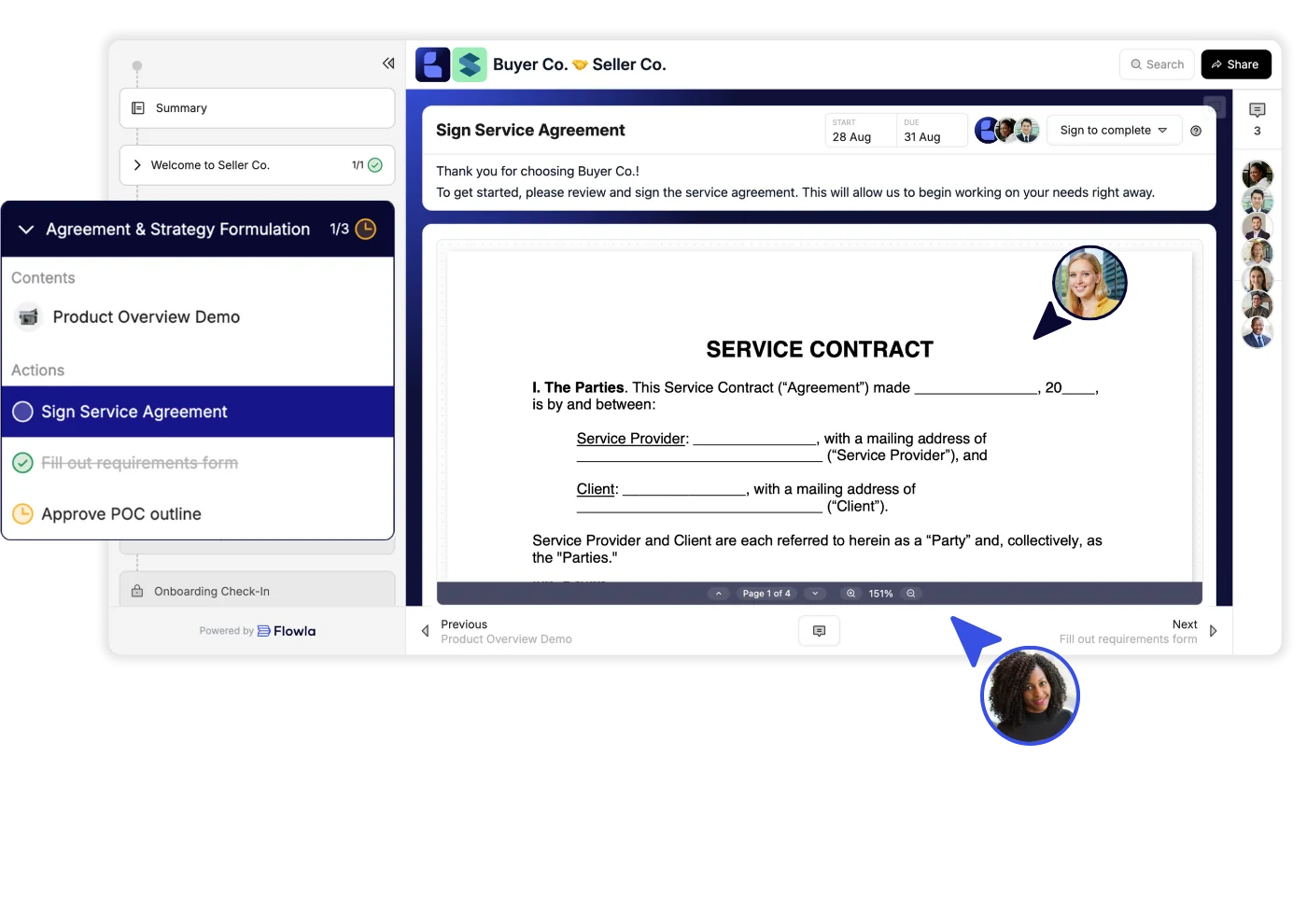Click the 151% zoom level value
The image size is (1307, 924).
point(880,594)
